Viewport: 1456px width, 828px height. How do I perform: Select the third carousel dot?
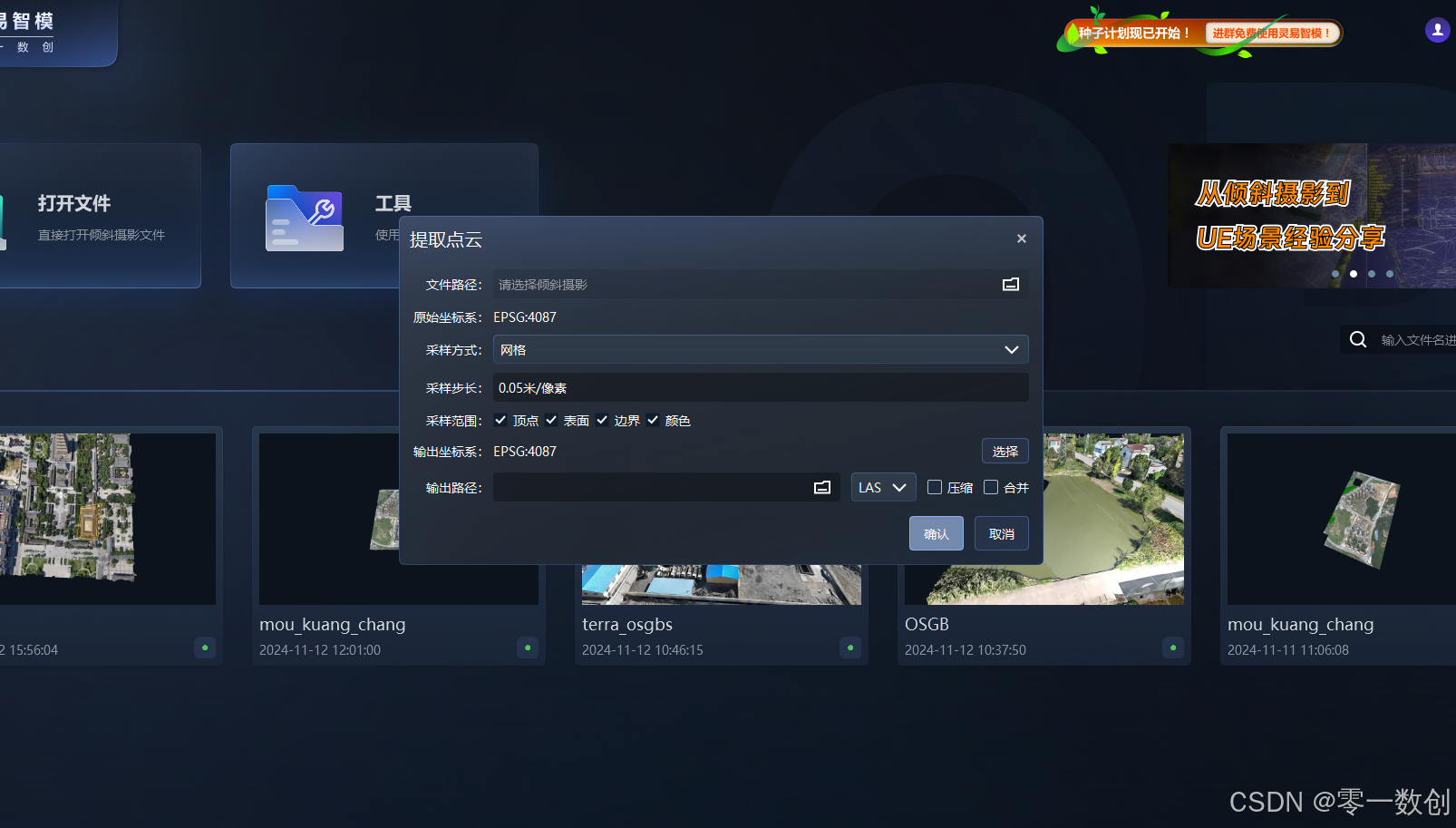pyautogui.click(x=1372, y=274)
